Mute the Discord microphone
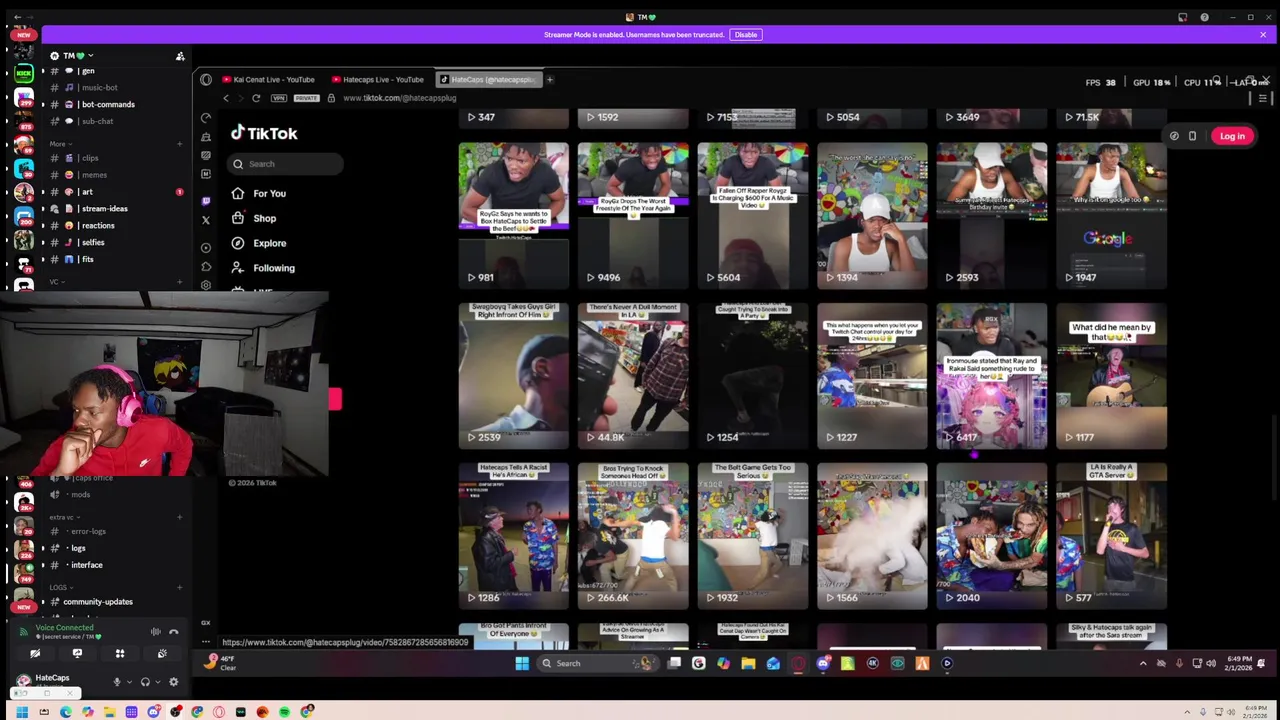Image resolution: width=1280 pixels, height=720 pixels. click(x=117, y=682)
